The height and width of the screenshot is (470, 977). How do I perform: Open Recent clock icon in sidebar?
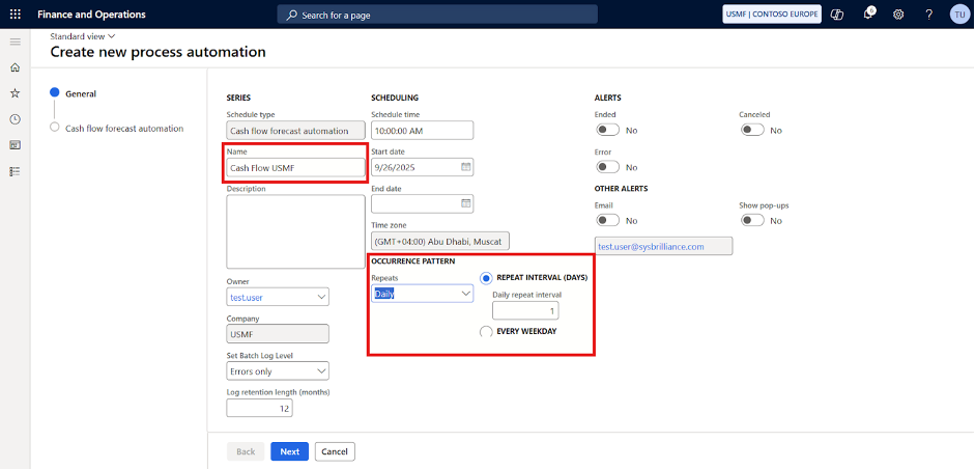tap(15, 119)
